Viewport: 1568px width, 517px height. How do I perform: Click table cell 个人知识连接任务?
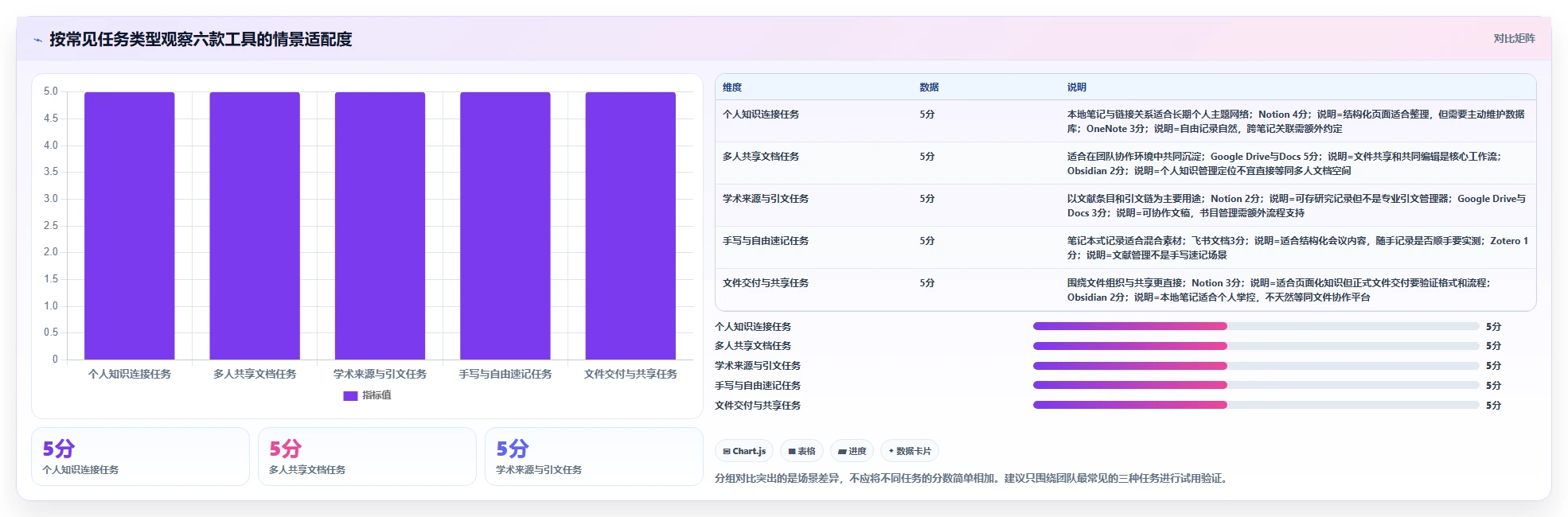point(761,115)
